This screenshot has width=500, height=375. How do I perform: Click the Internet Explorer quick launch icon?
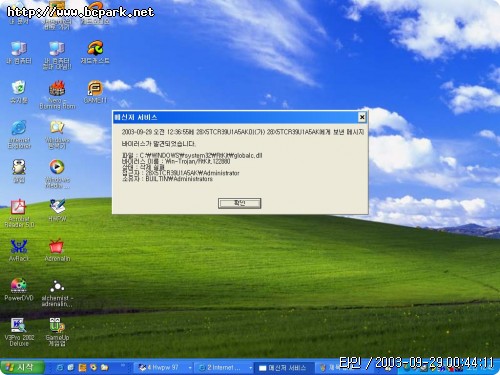(60, 368)
